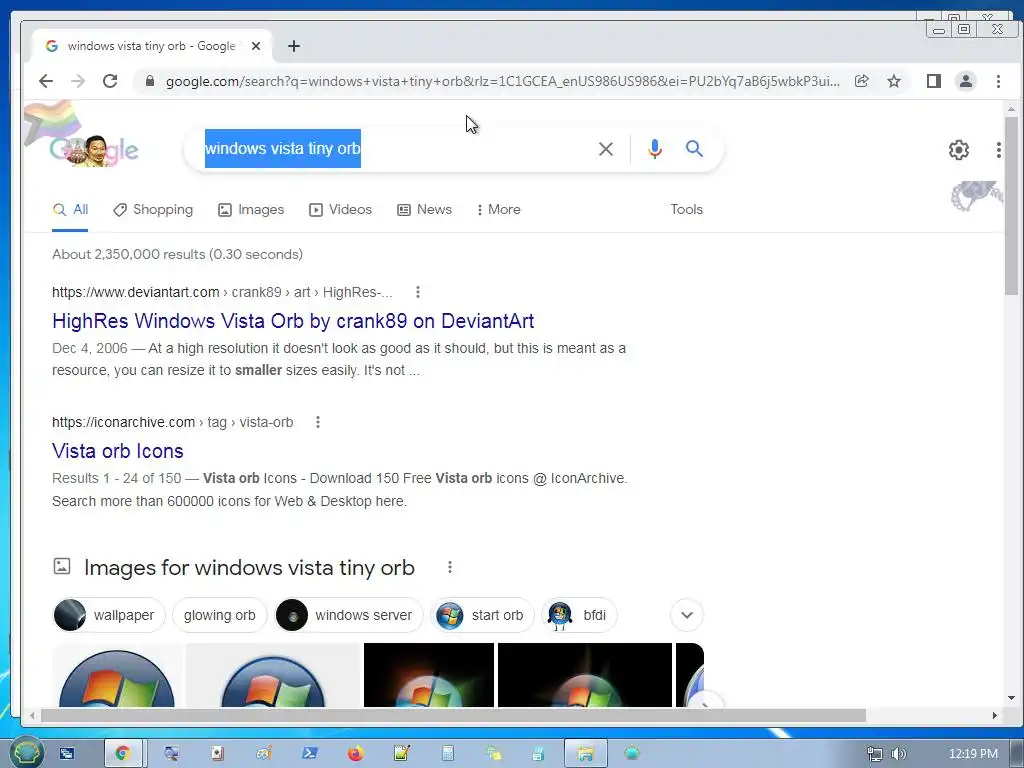Image resolution: width=1024 pixels, height=768 pixels.
Task: Filter images by glowing orb chip
Action: [219, 615]
